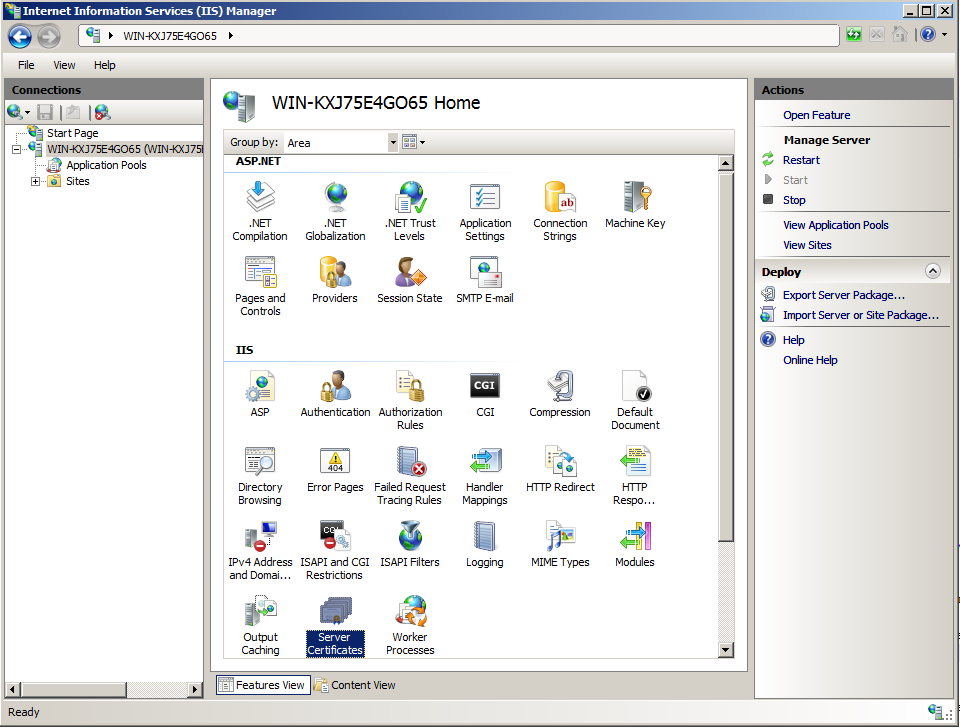Select Start Page in tree

point(72,133)
